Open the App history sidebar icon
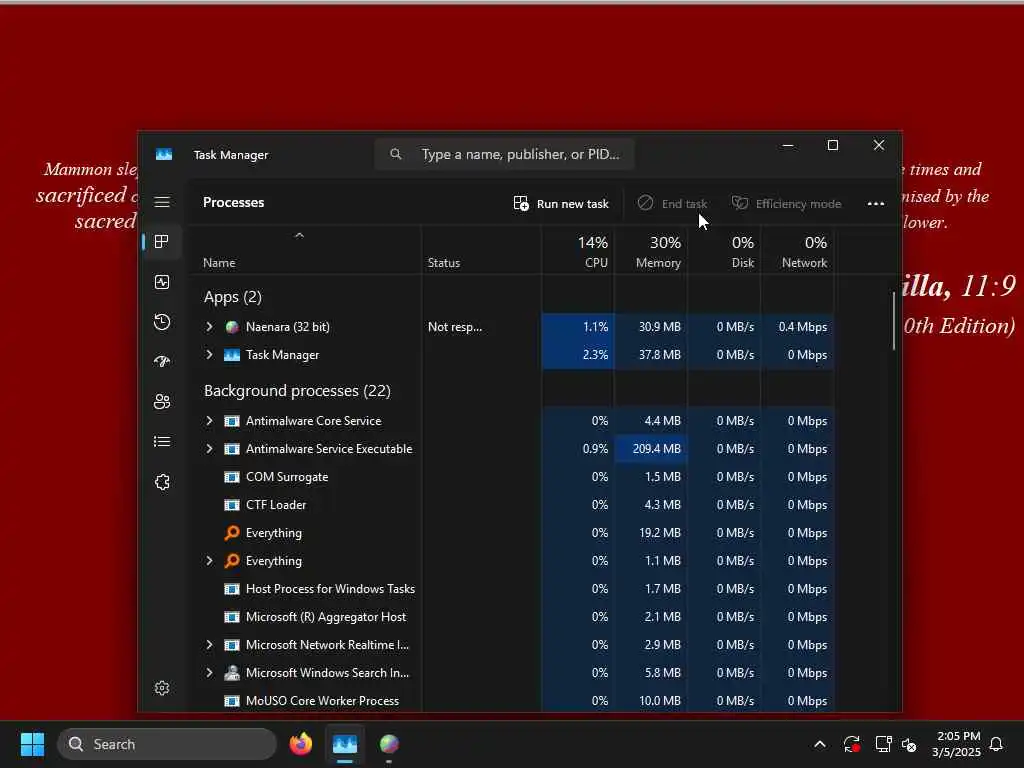This screenshot has height=768, width=1024. (162, 322)
